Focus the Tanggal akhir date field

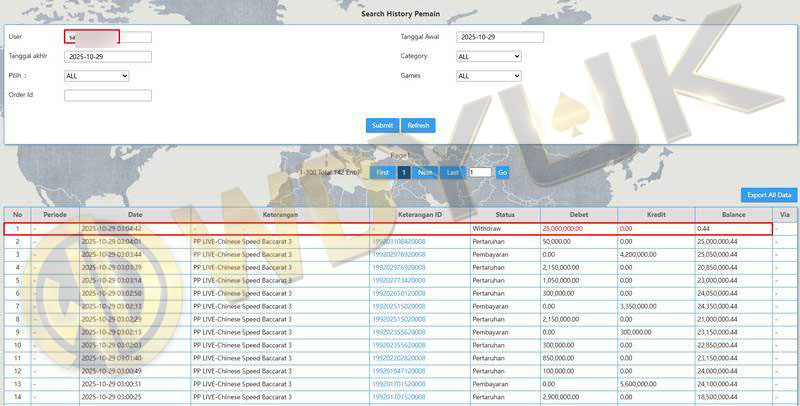(x=107, y=57)
